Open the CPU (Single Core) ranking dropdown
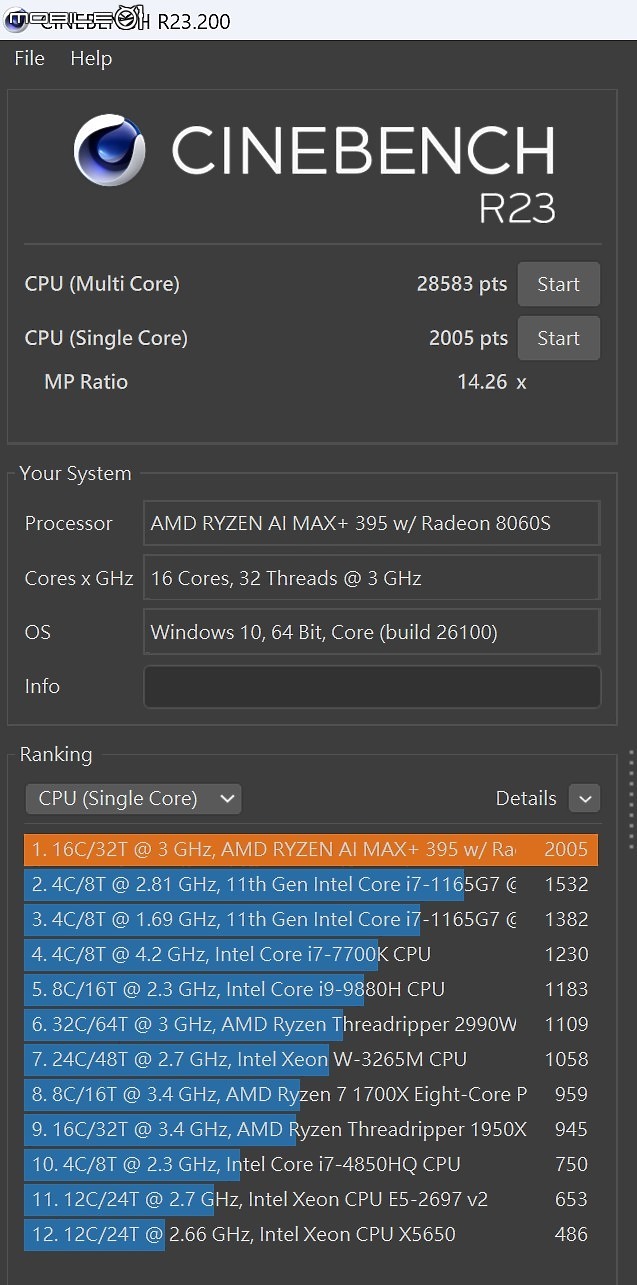Screen dimensions: 637x1285 pyautogui.click(x=133, y=798)
